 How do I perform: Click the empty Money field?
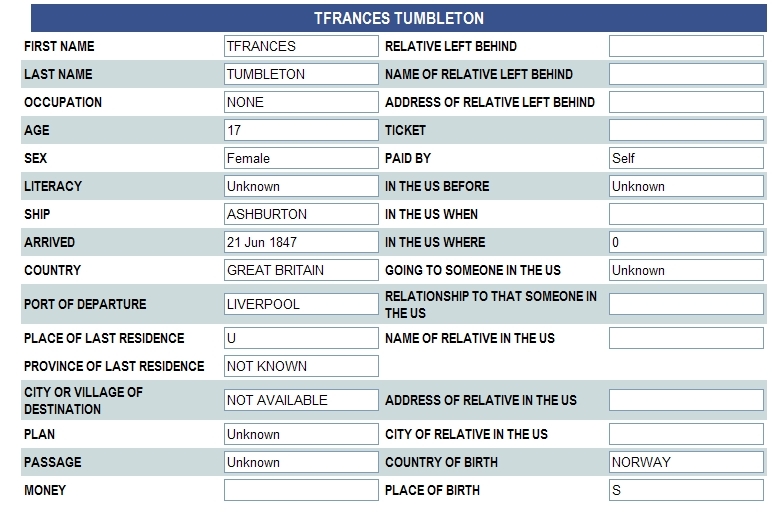point(301,490)
